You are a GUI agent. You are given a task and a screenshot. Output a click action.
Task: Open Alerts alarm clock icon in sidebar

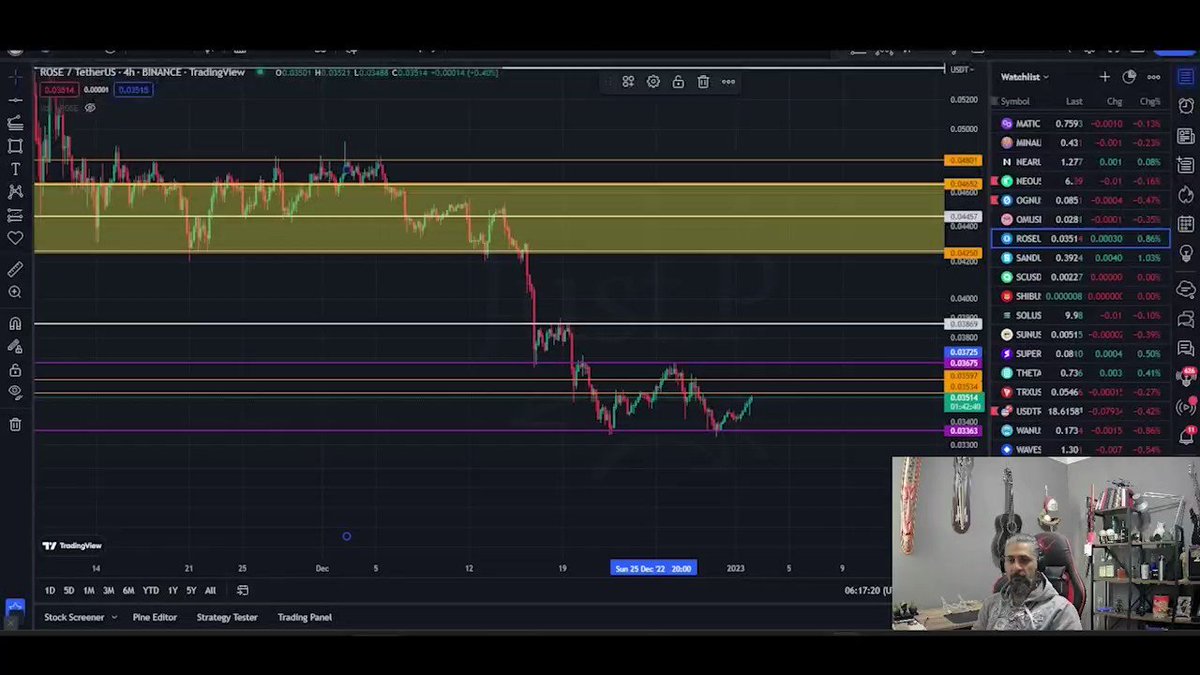click(1186, 106)
